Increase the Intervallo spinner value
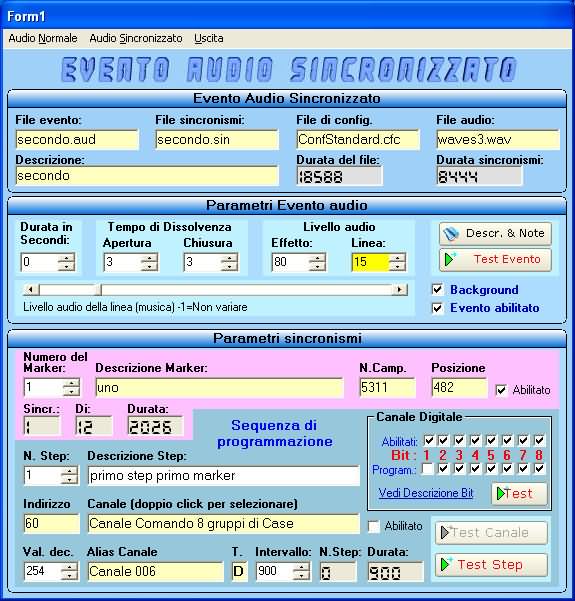The image size is (575, 601). (301, 567)
